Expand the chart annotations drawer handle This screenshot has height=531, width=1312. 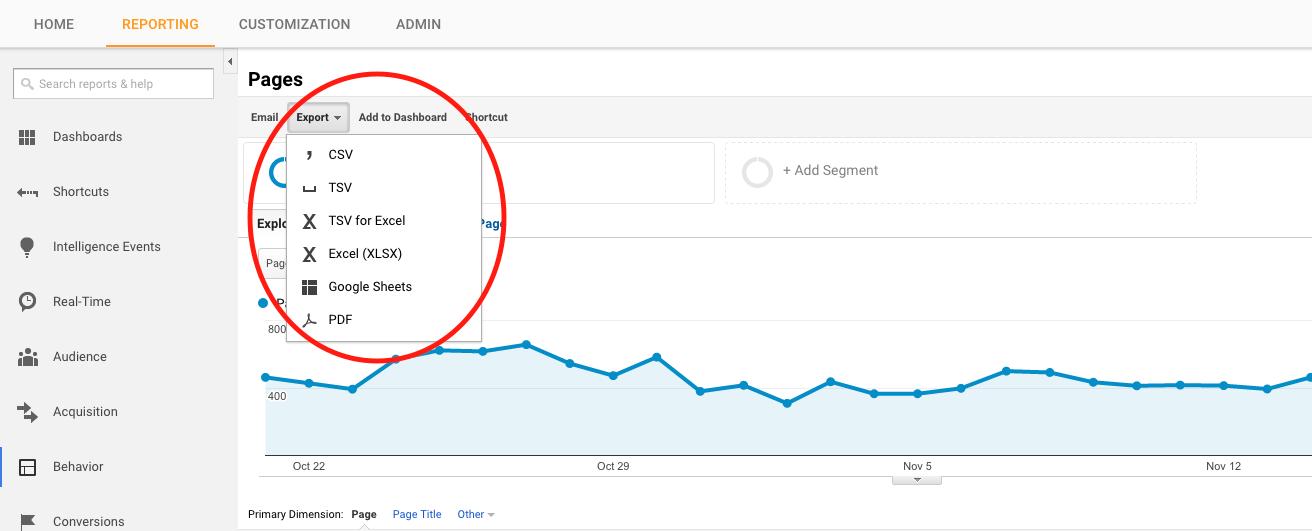(917, 480)
